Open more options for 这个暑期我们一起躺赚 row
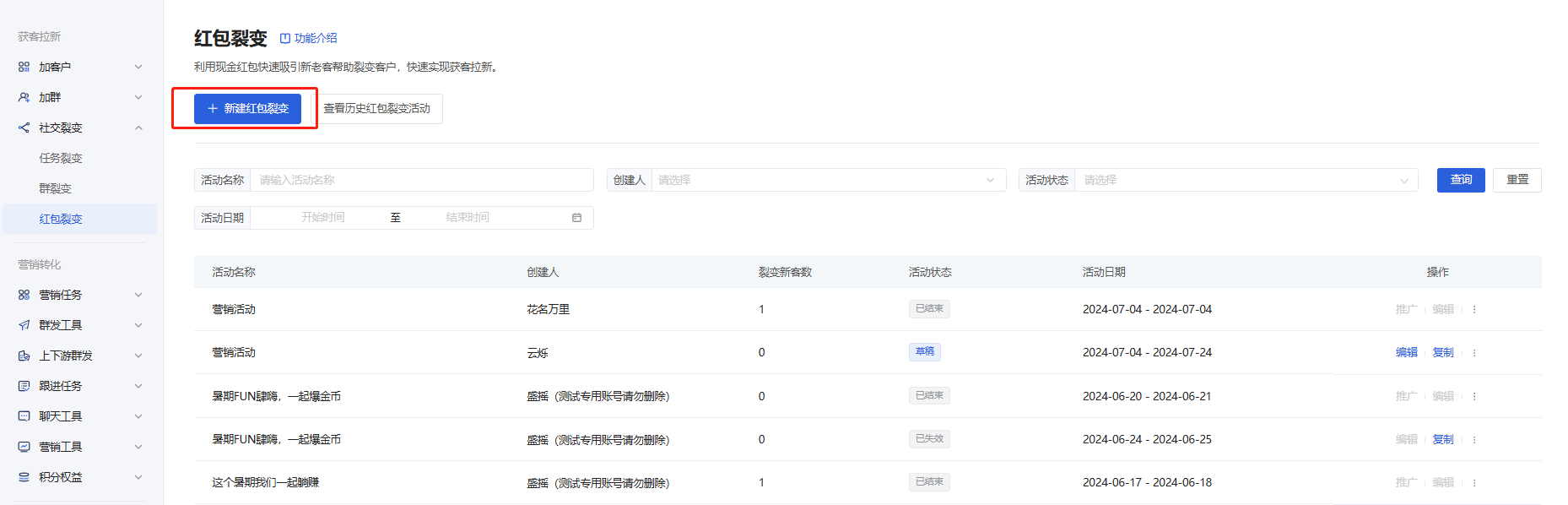1568x505 pixels. (x=1474, y=482)
